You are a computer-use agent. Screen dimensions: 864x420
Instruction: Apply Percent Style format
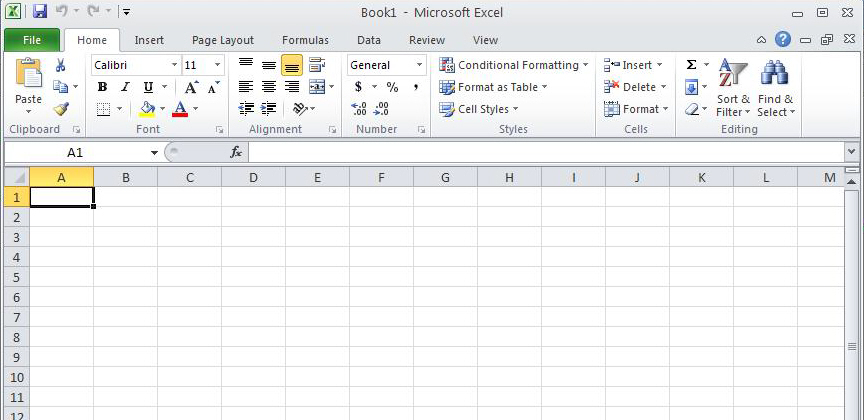click(x=392, y=87)
